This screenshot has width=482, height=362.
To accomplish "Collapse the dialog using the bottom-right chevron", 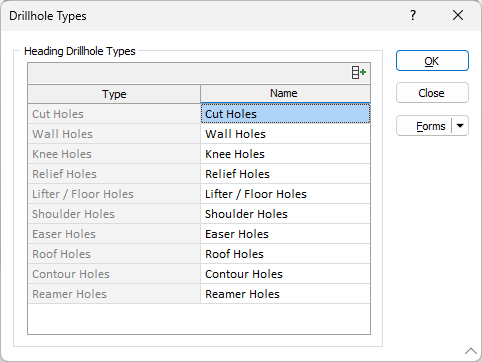I will [x=471, y=351].
